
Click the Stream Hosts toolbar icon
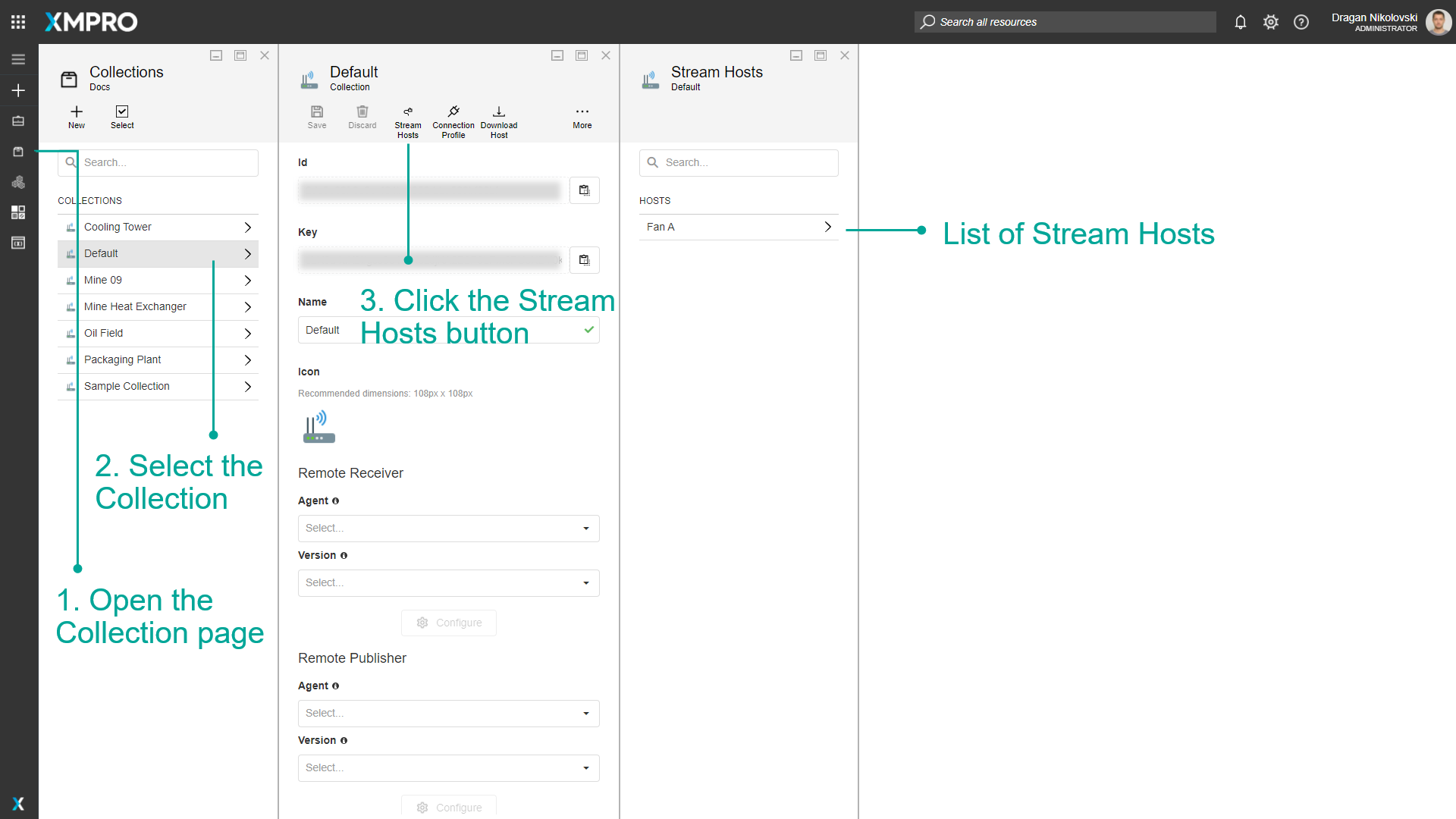[x=408, y=120]
